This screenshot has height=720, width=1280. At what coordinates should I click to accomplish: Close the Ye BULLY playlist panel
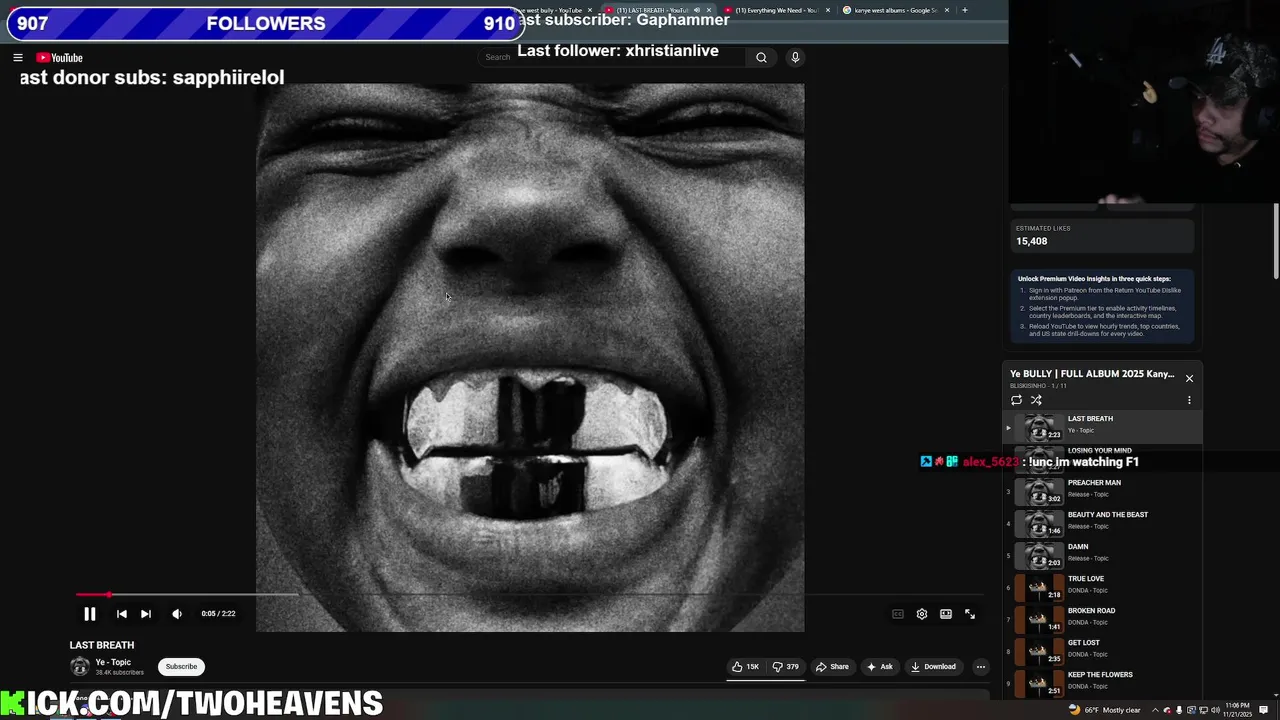coord(1189,378)
